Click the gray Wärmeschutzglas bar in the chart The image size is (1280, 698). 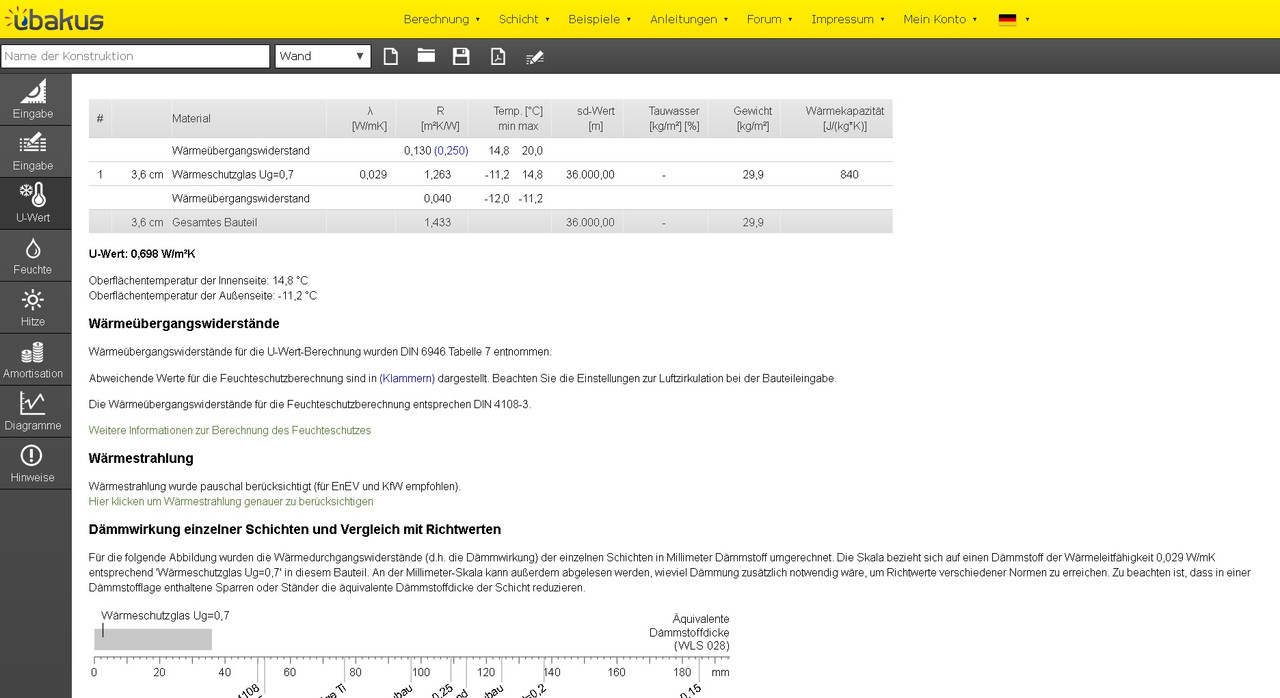153,639
